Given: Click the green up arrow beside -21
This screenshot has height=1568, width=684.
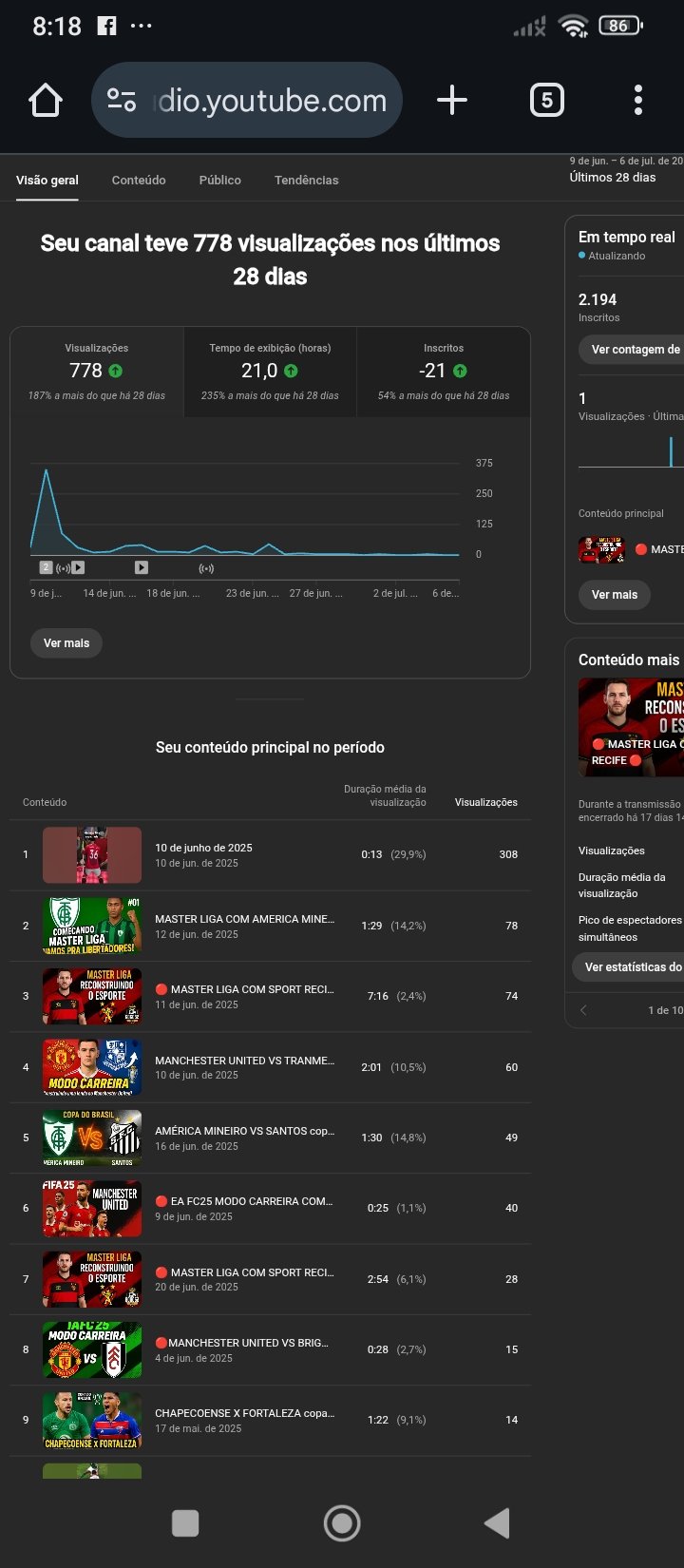Looking at the screenshot, I should point(460,372).
